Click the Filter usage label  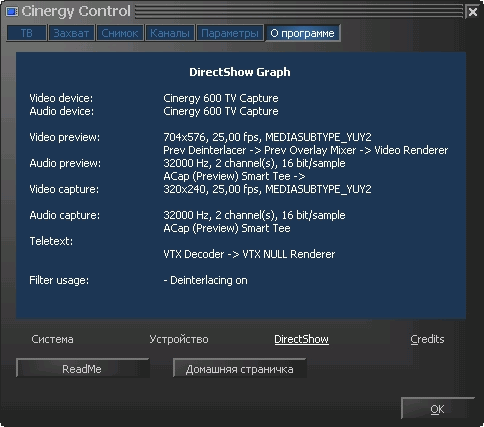click(59, 280)
